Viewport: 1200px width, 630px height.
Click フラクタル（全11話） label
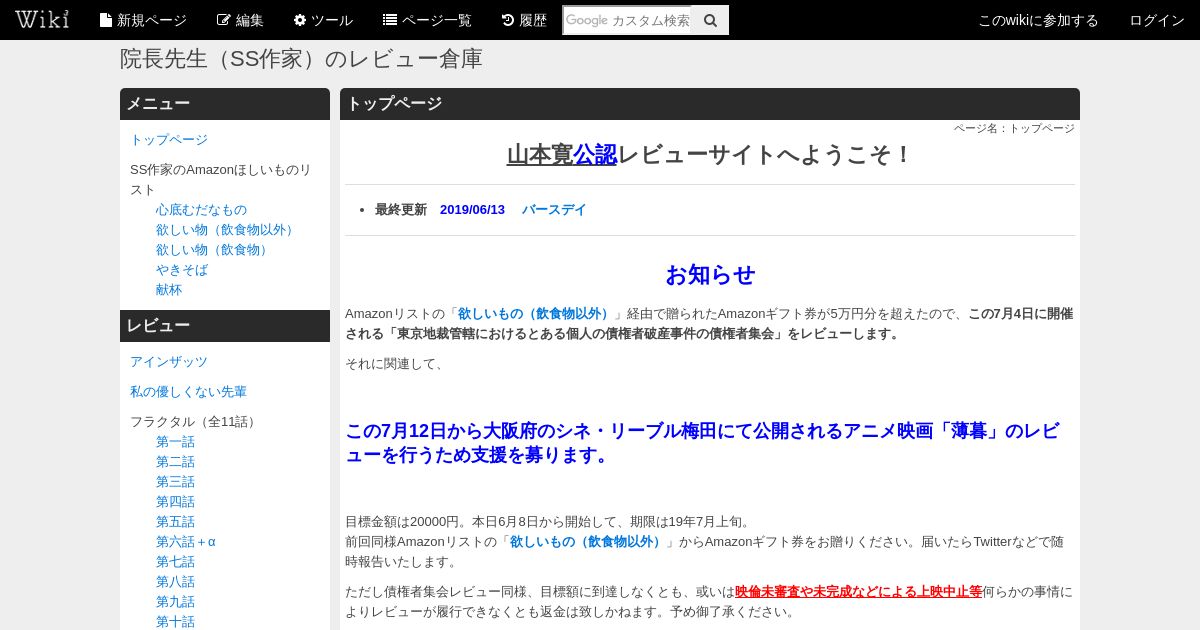coord(195,422)
